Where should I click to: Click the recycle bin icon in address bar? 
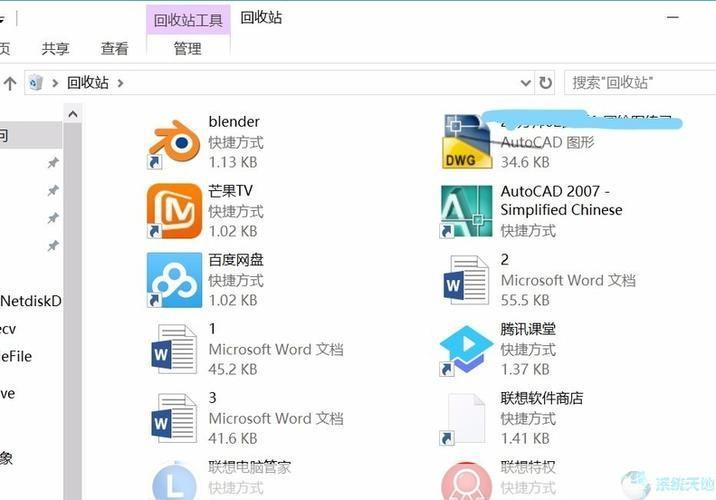tap(36, 83)
